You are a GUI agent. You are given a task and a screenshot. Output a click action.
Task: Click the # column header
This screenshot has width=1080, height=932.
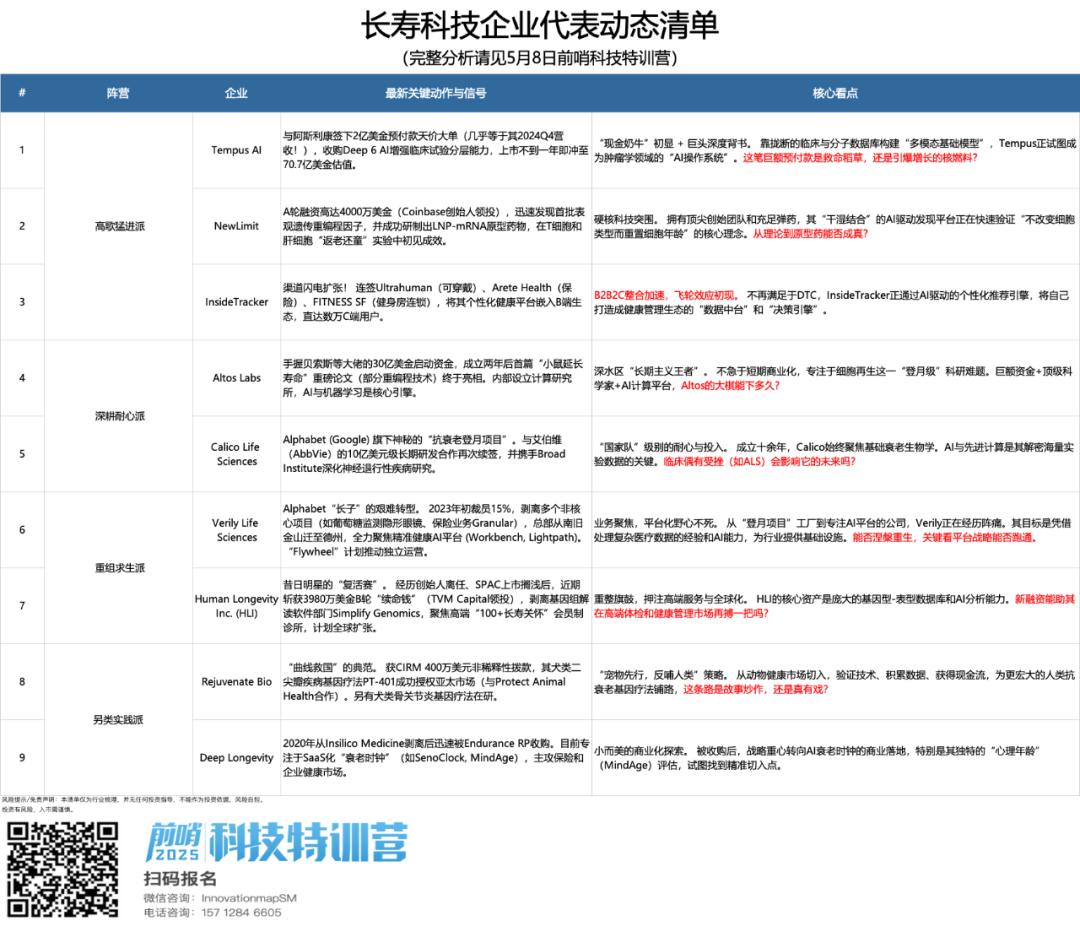click(22, 93)
